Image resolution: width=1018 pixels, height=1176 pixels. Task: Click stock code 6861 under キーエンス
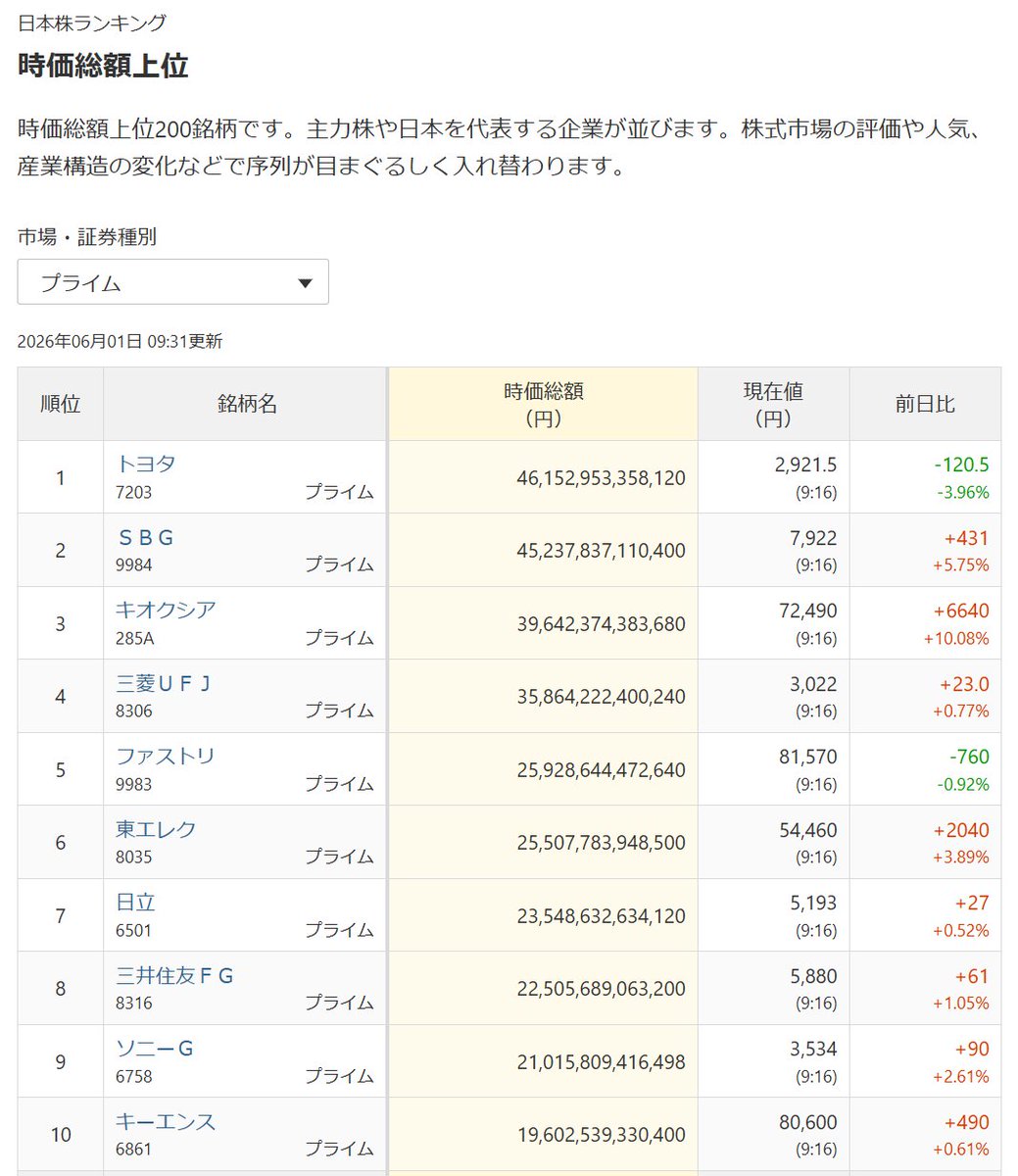coord(133,1149)
